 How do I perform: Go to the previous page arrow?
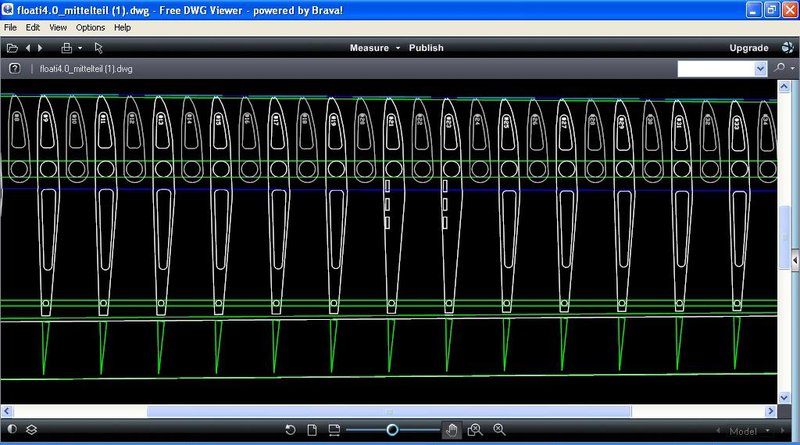point(28,48)
